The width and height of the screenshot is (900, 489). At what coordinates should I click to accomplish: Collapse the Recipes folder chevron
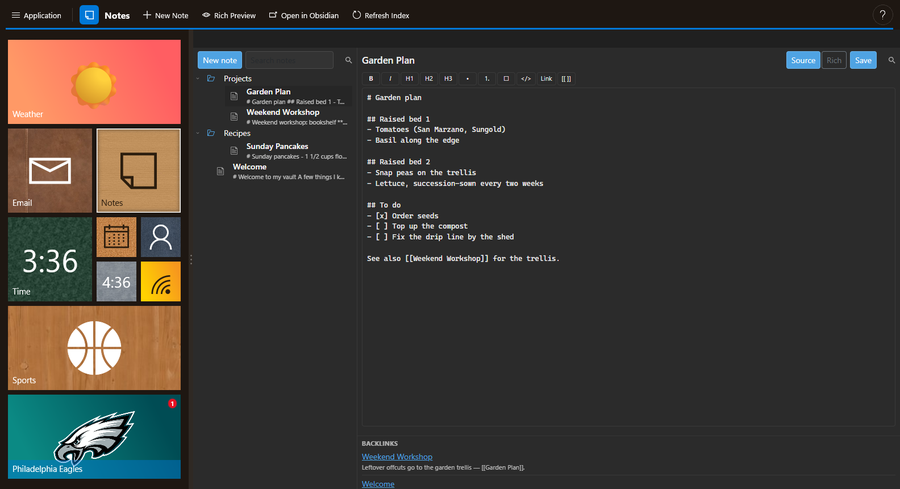point(198,133)
